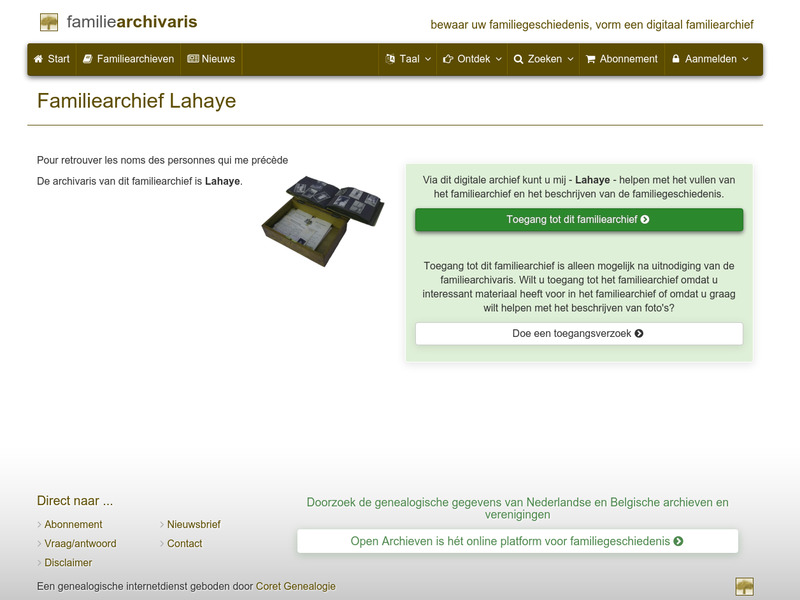The image size is (800, 600).
Task: Click the Open Archieven platform banner
Action: (515, 539)
